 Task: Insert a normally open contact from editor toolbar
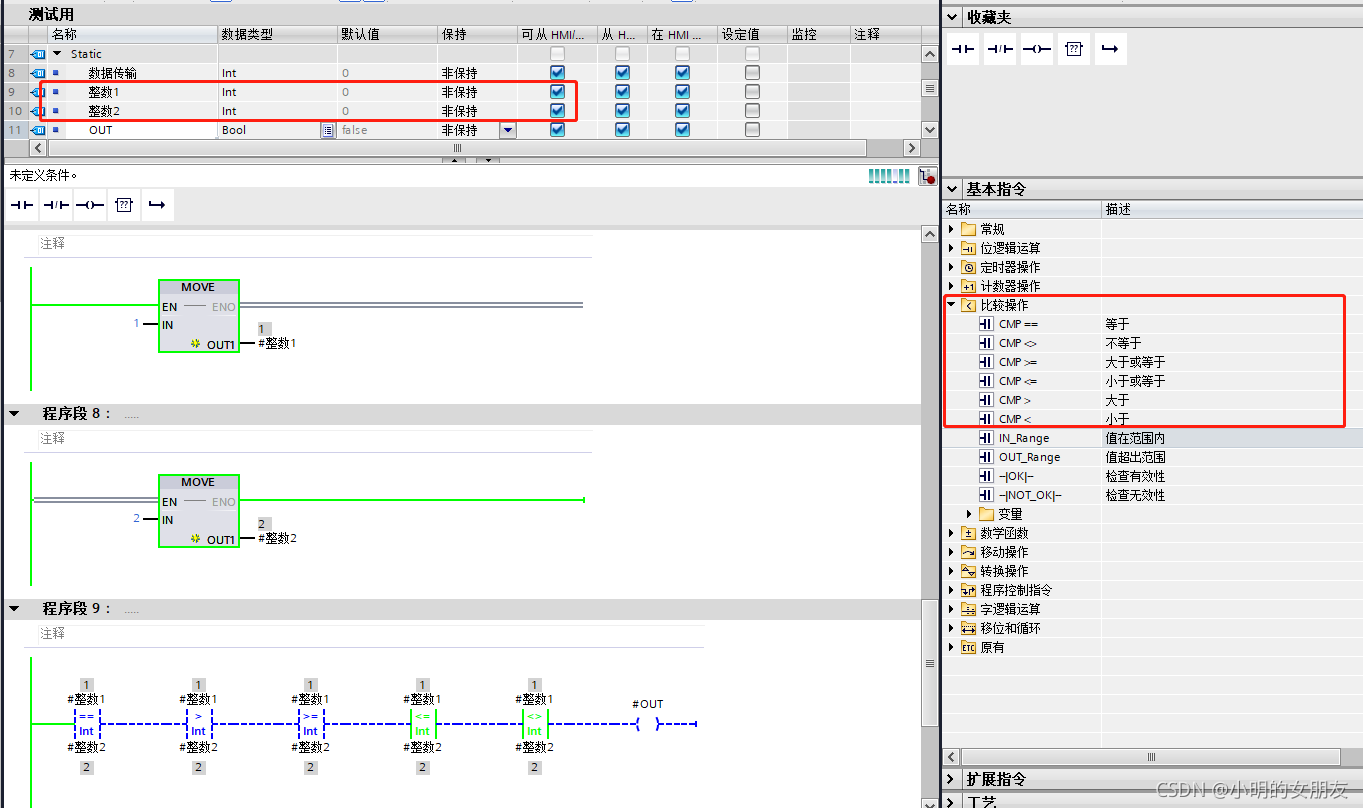tap(21, 205)
